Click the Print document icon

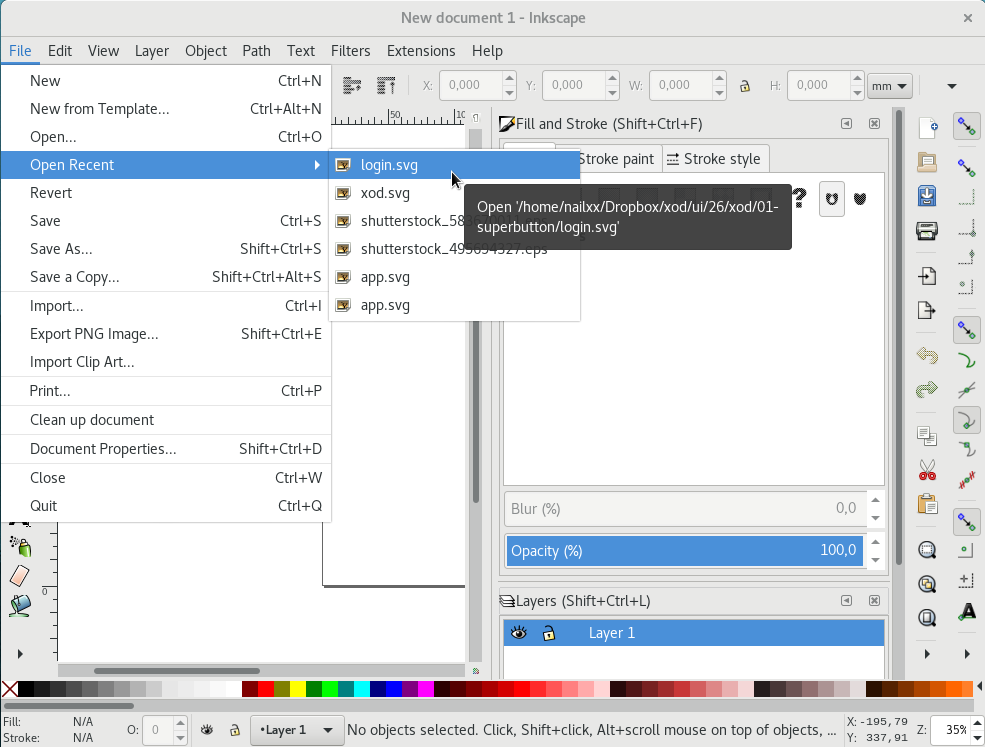click(927, 231)
